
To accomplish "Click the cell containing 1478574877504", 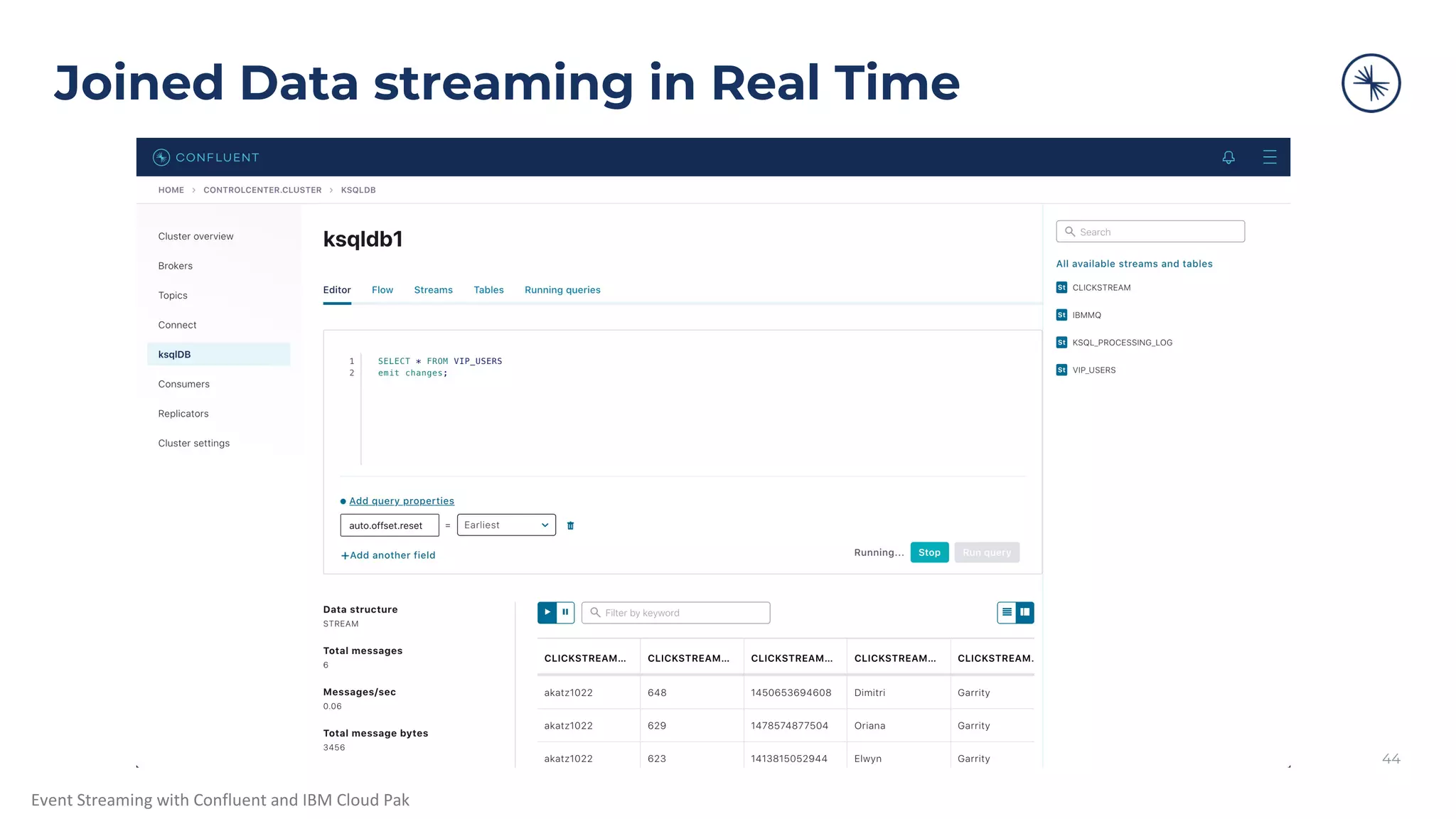I will pyautogui.click(x=795, y=726).
